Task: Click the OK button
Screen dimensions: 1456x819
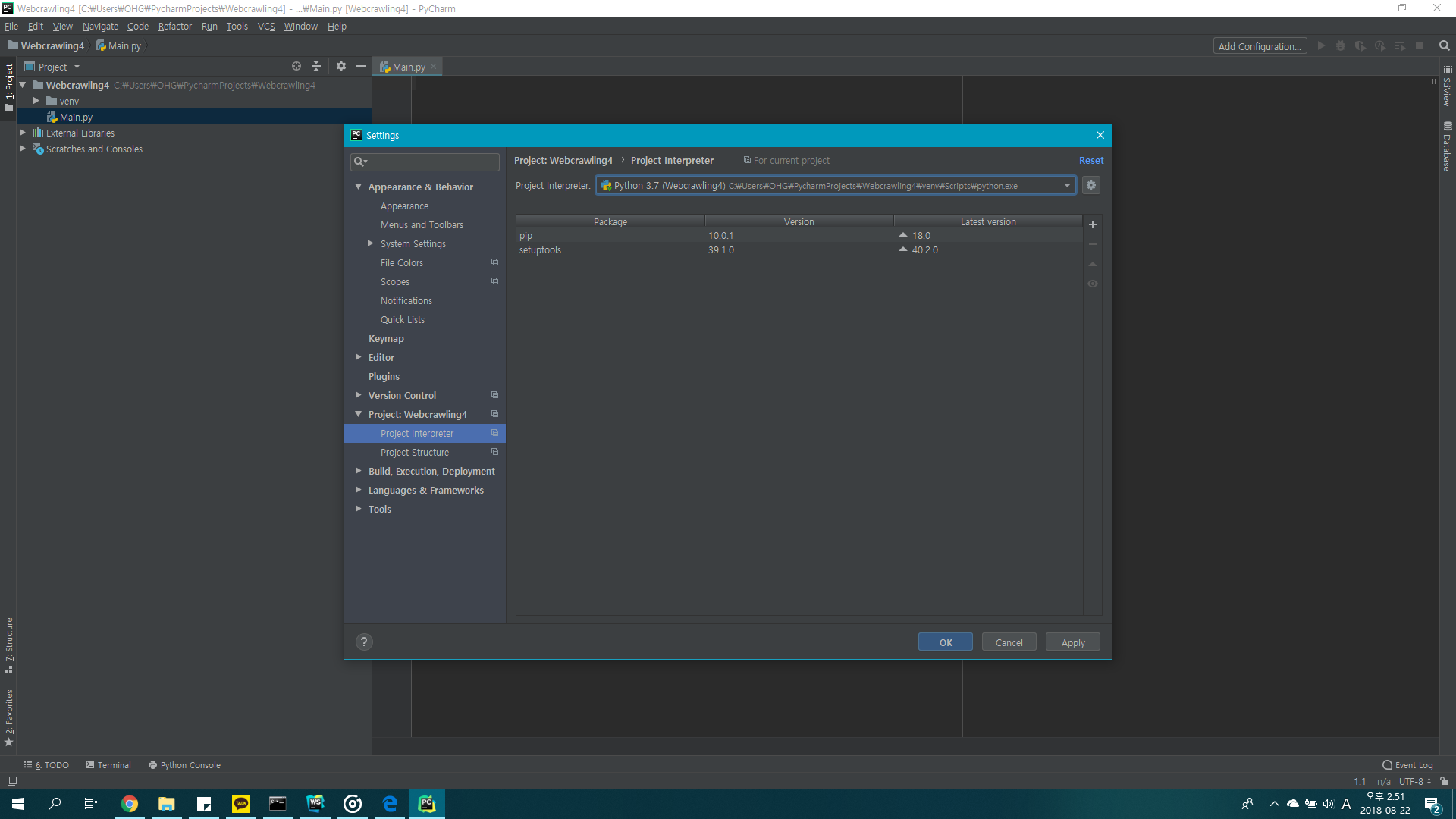Action: [946, 642]
